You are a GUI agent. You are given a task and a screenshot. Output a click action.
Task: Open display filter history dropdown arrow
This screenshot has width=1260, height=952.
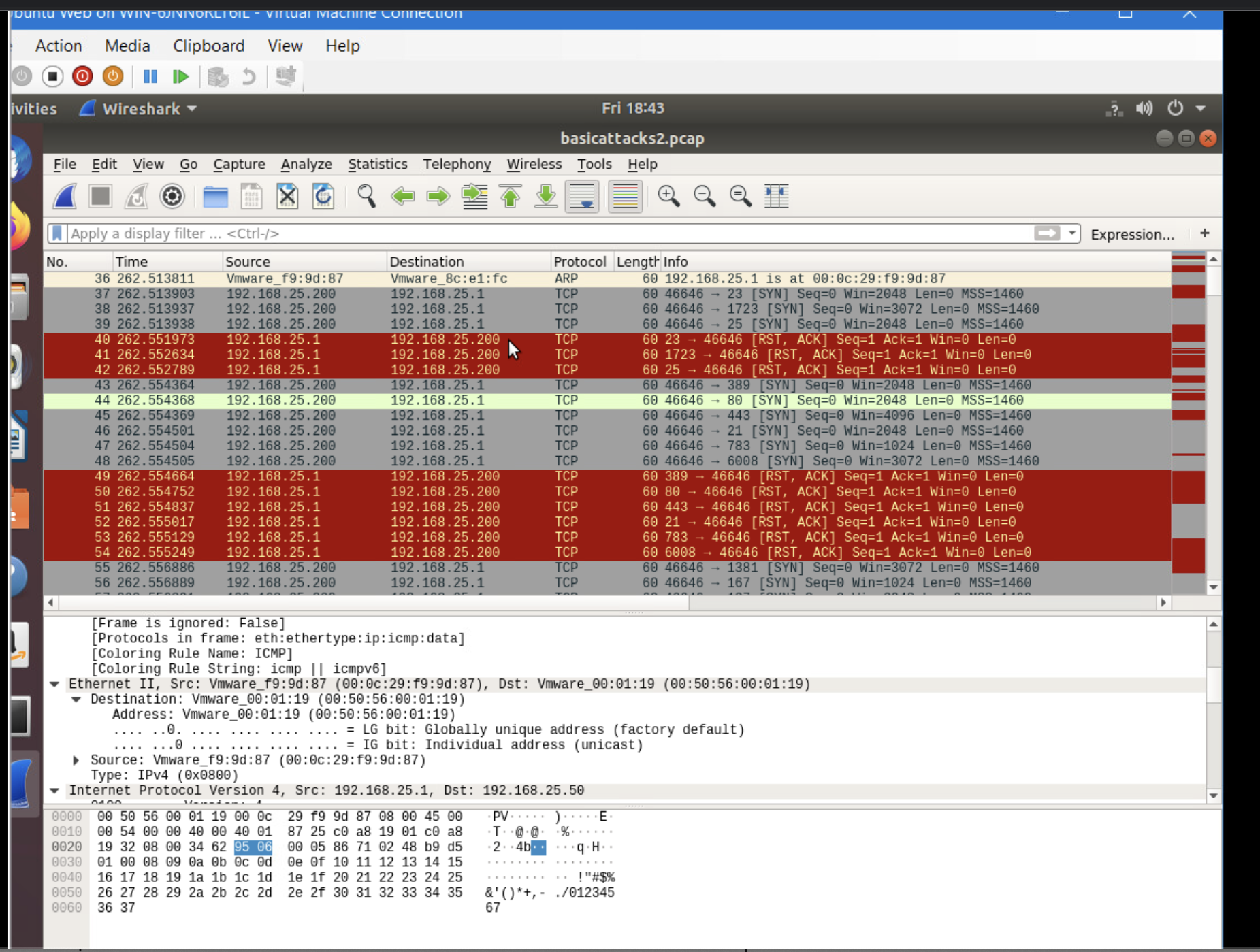pyautogui.click(x=1072, y=233)
